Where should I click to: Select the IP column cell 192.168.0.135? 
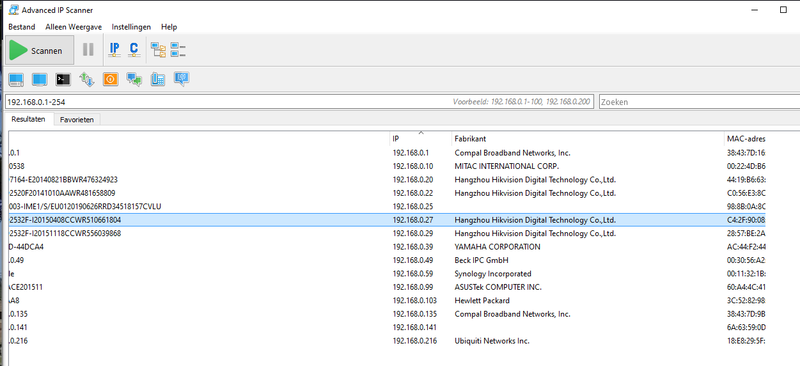(x=415, y=314)
